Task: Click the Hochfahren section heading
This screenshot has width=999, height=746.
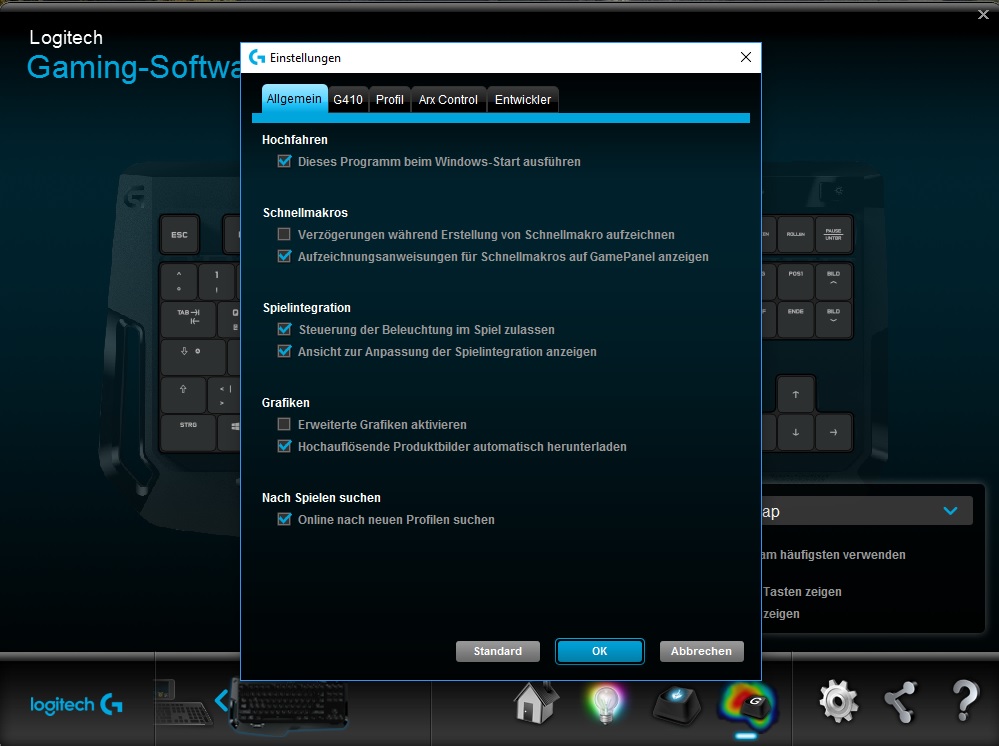Action: (x=294, y=140)
